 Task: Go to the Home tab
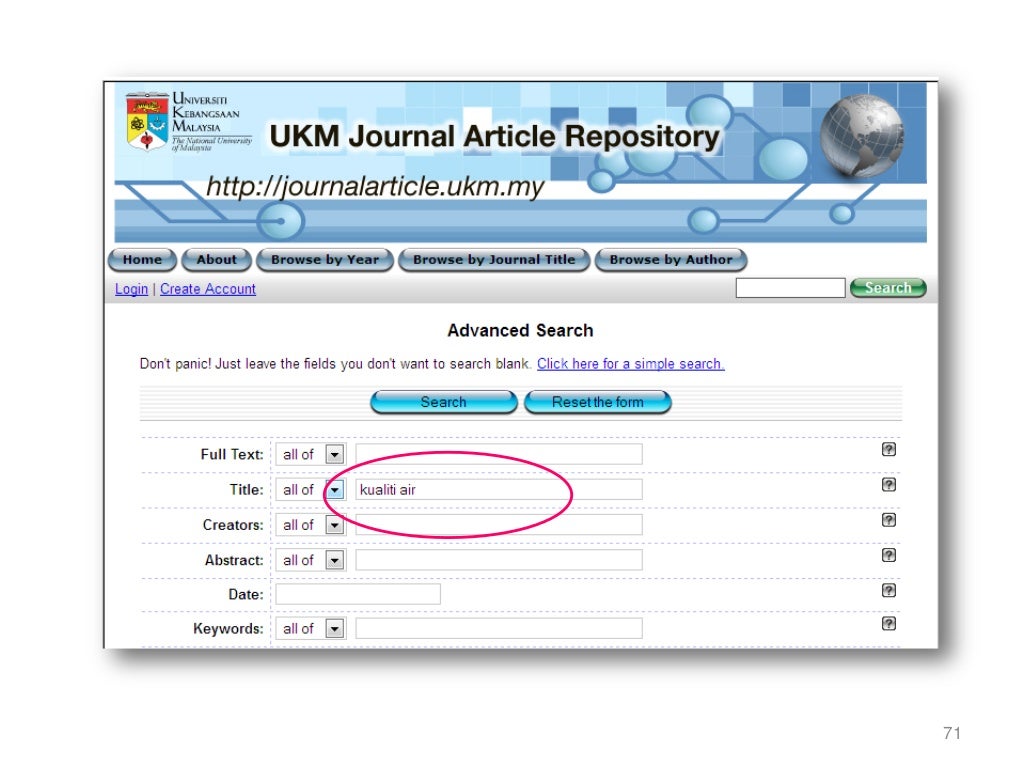point(142,259)
